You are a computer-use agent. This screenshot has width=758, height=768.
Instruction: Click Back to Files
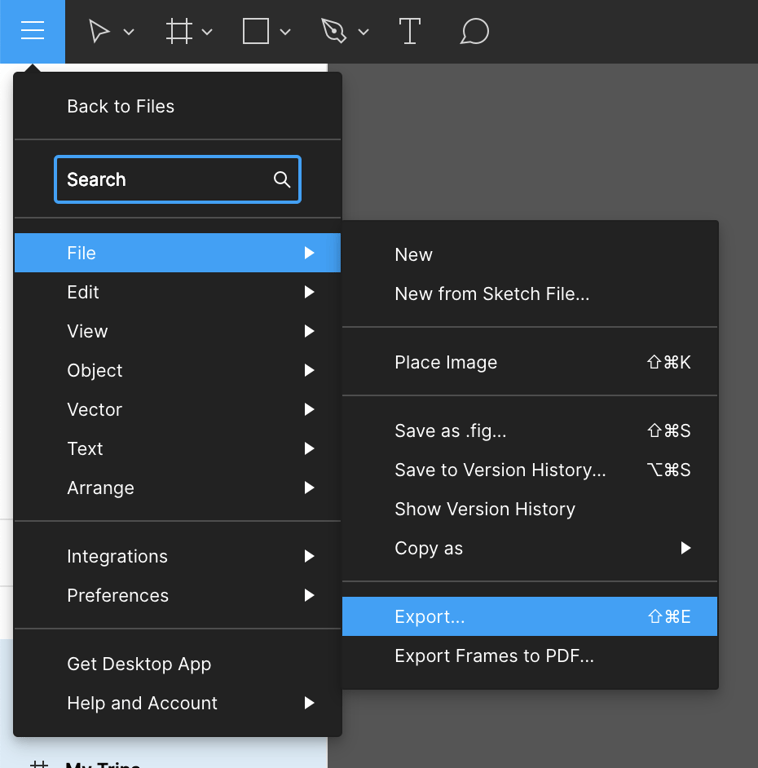(120, 106)
